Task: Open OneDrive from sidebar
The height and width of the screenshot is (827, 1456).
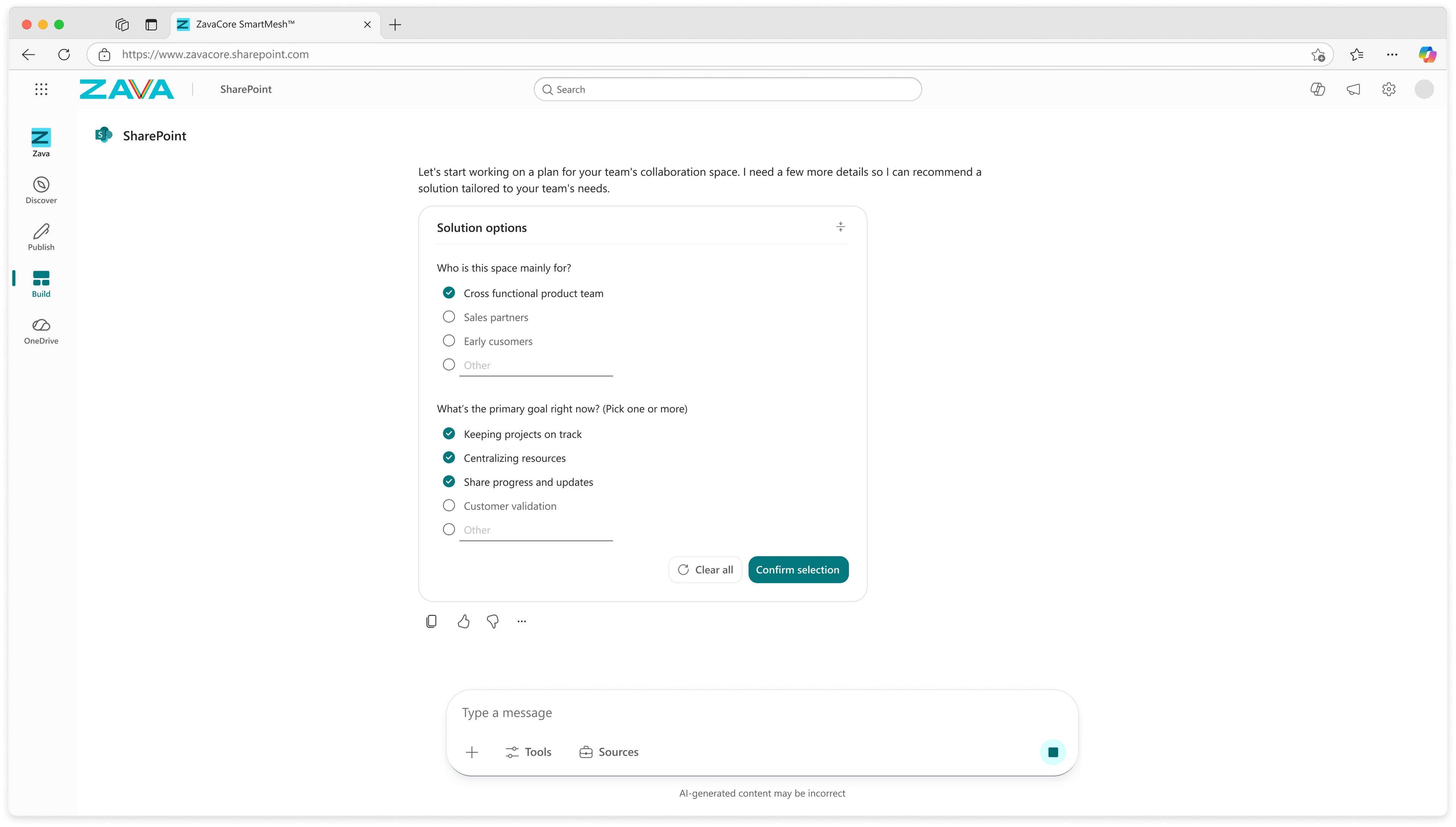Action: [x=41, y=331]
